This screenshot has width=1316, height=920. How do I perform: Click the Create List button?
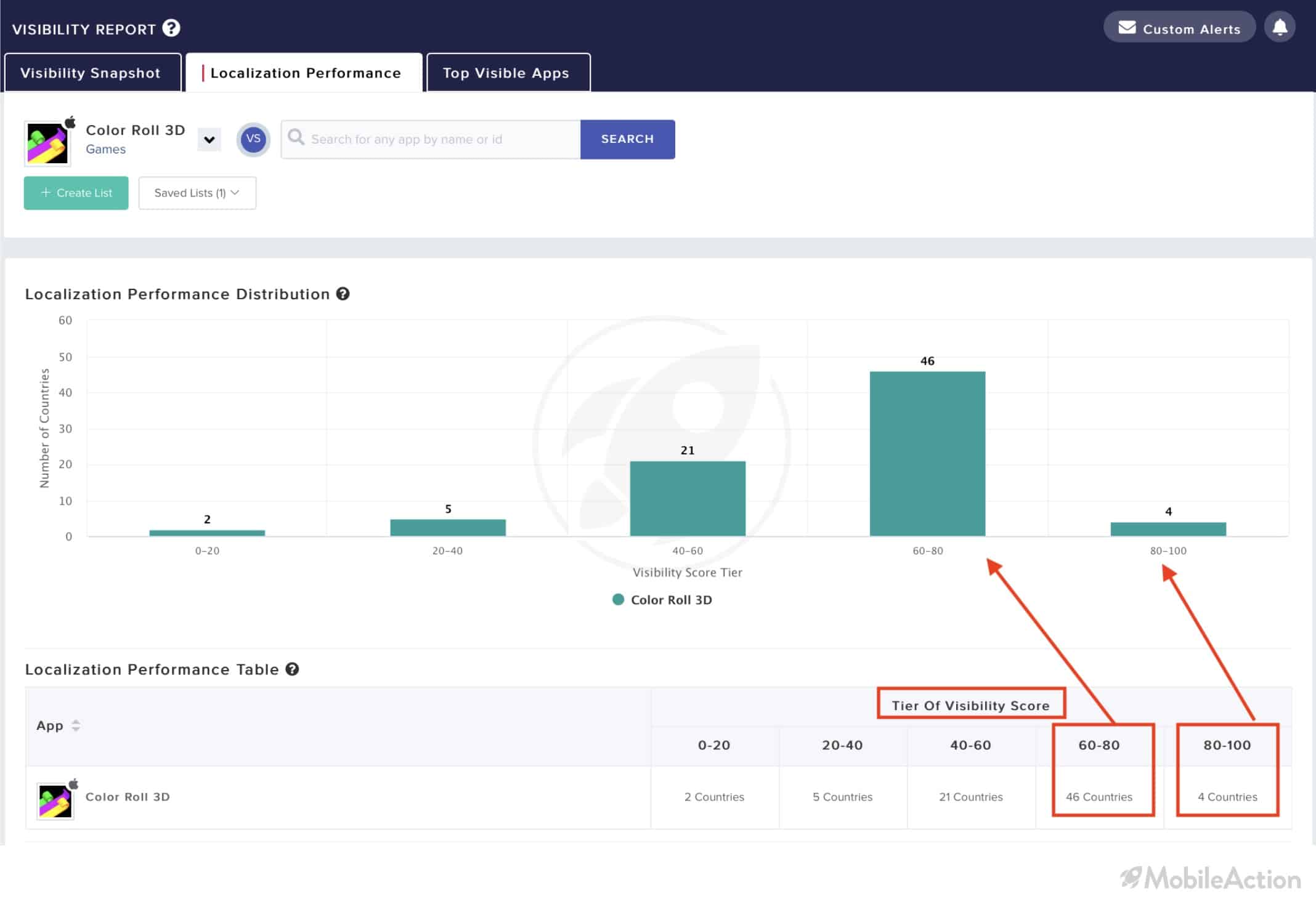pyautogui.click(x=76, y=193)
